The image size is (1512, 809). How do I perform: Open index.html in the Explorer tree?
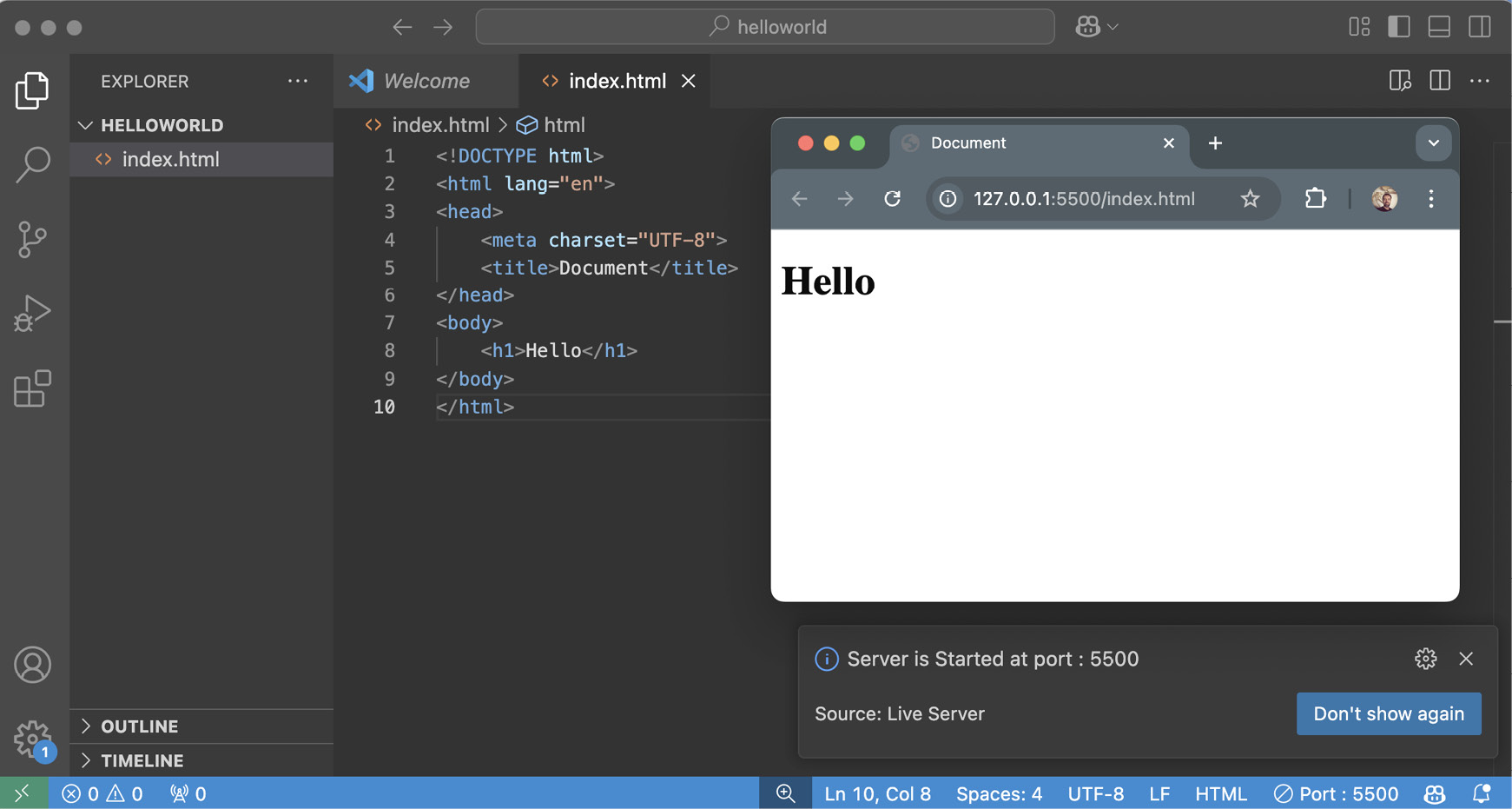201,160
